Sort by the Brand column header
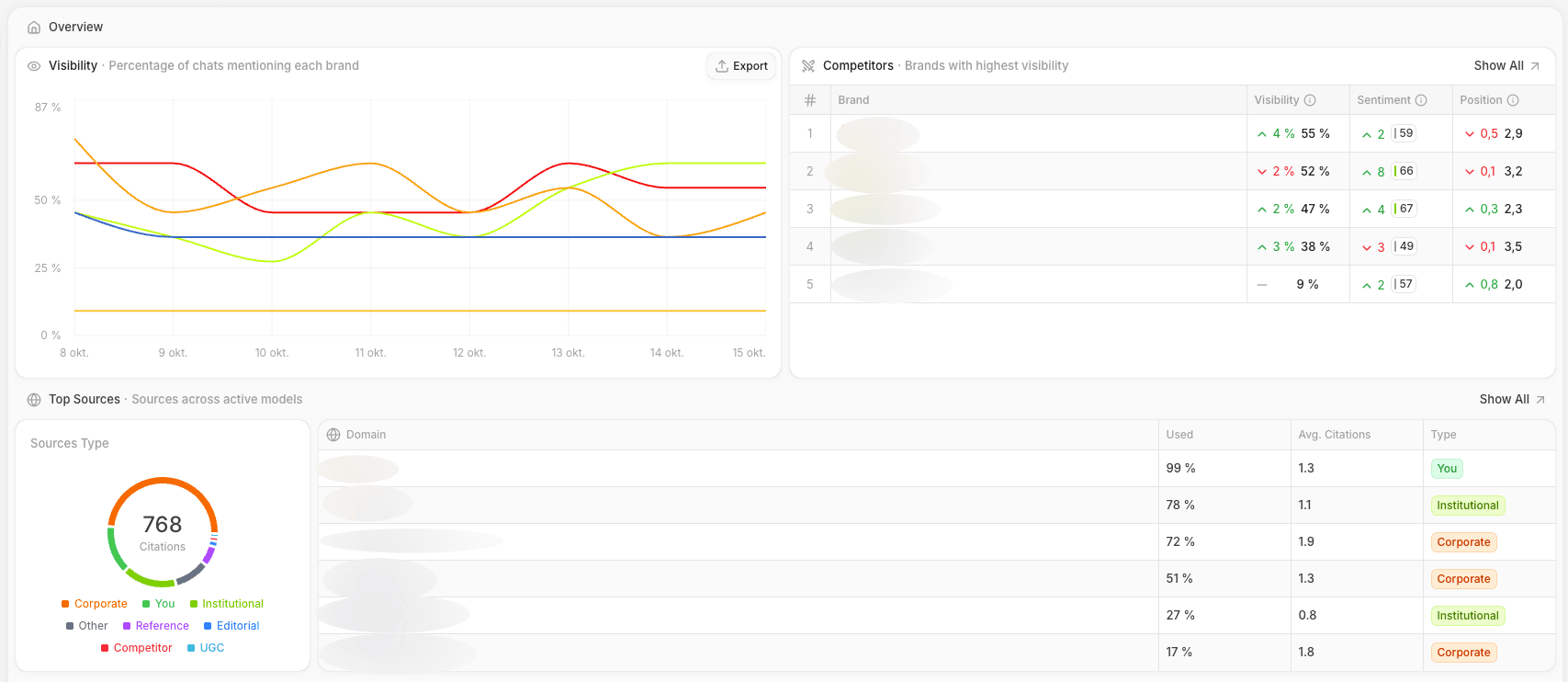Viewport: 1568px width, 682px height. 853,100
